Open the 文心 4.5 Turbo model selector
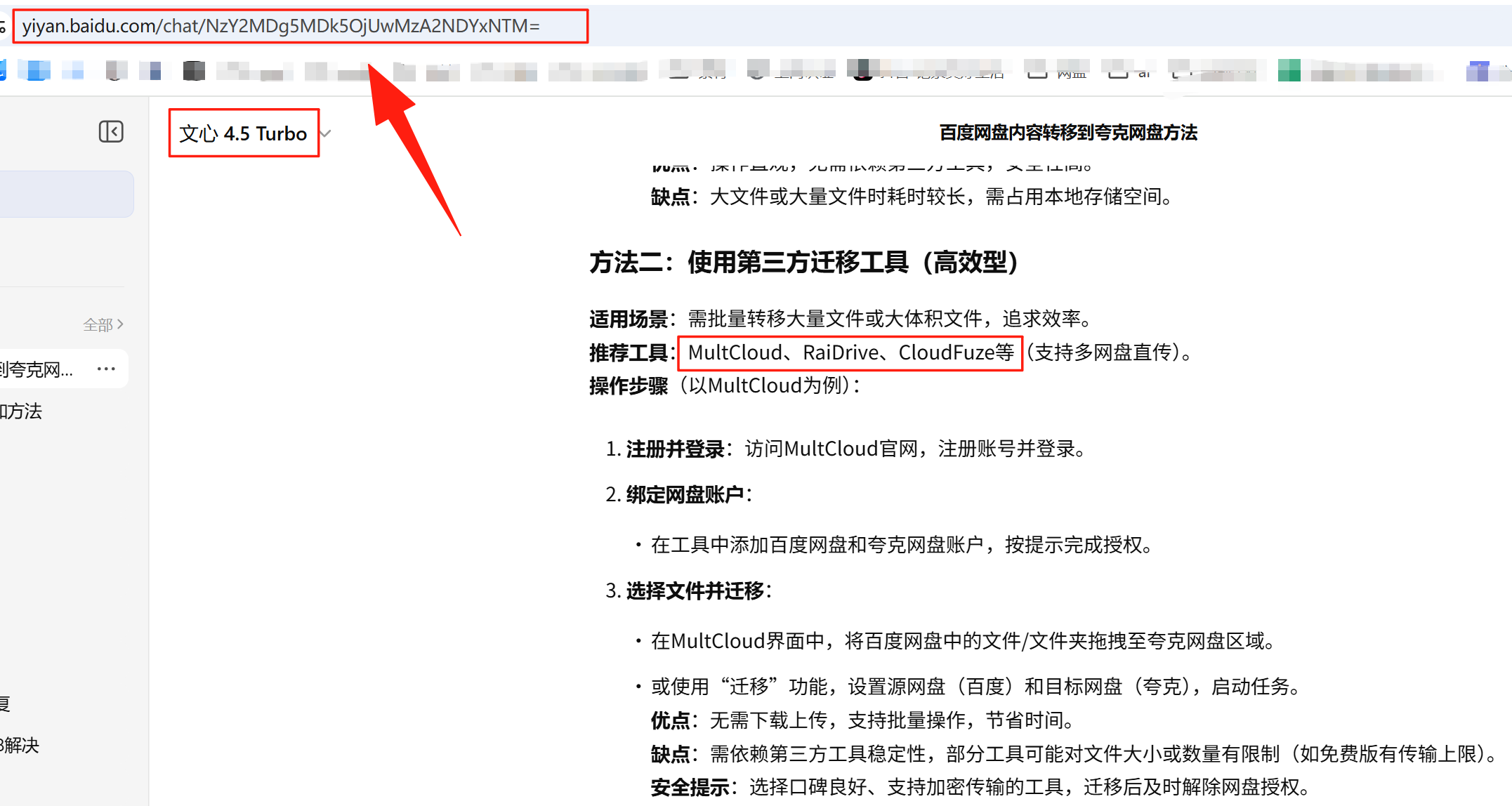The height and width of the screenshot is (806, 1512). point(244,133)
